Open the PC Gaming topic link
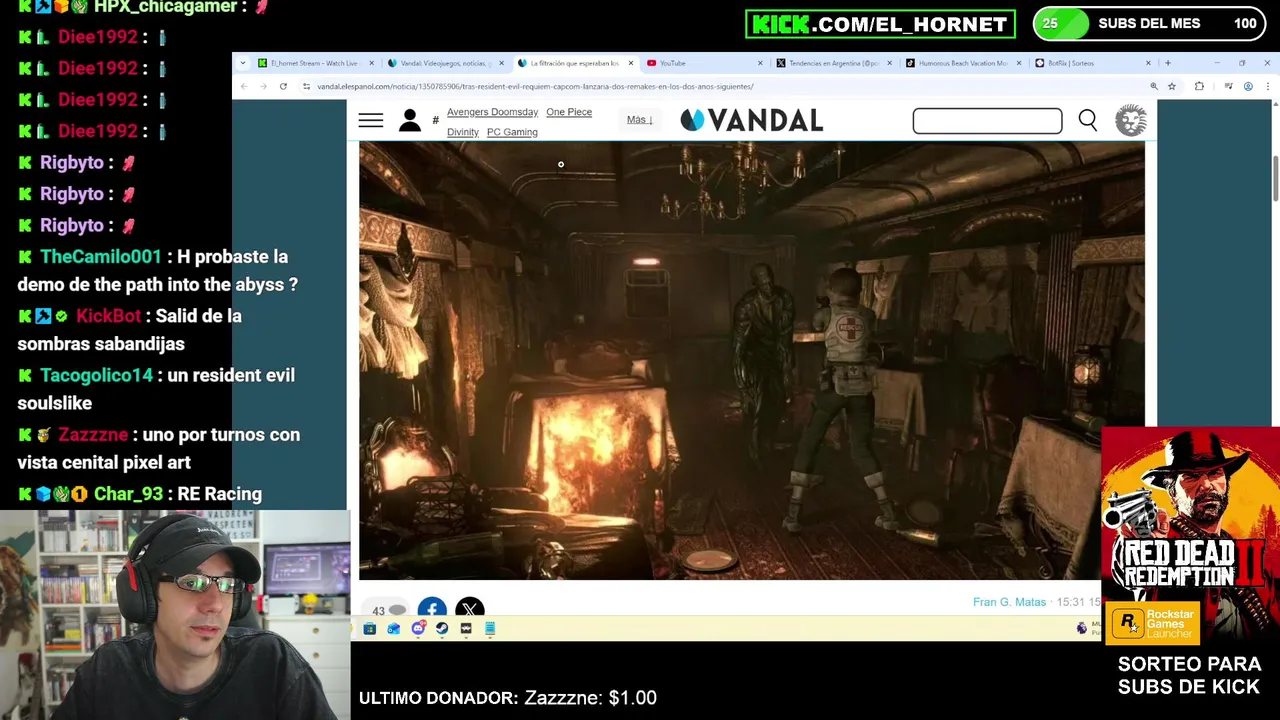 tap(512, 132)
